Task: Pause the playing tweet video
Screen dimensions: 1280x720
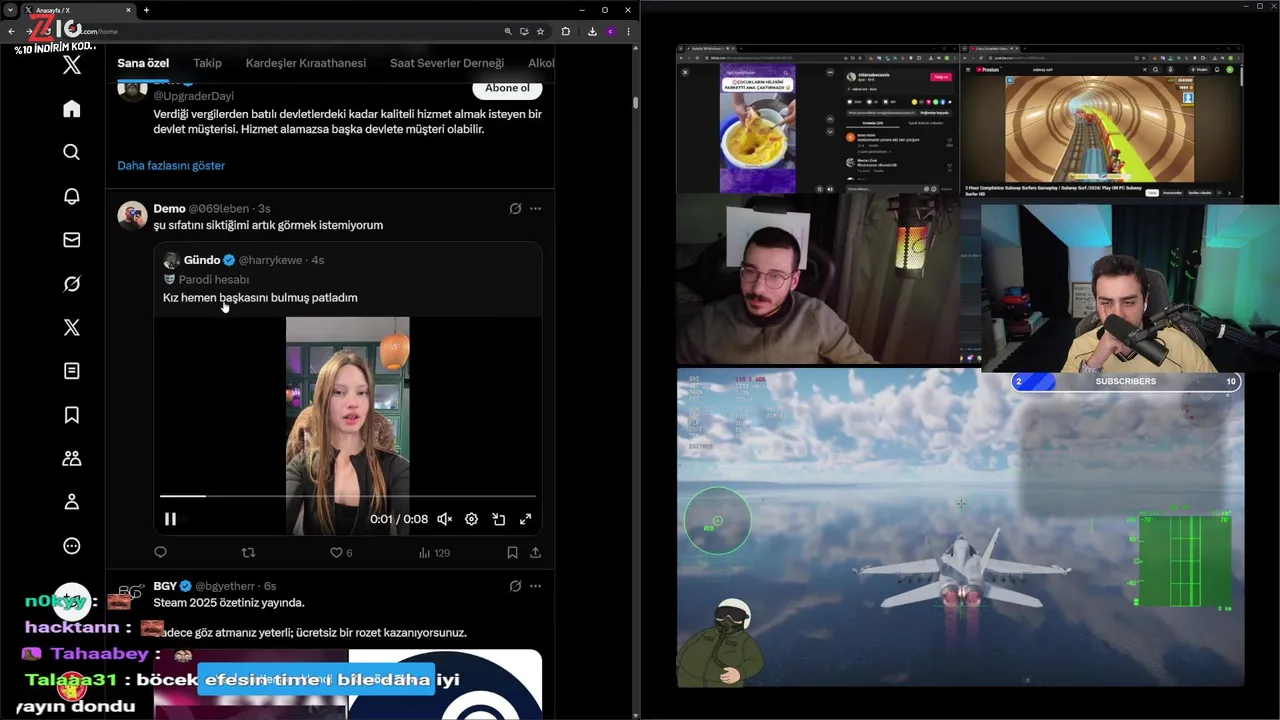Action: point(170,519)
